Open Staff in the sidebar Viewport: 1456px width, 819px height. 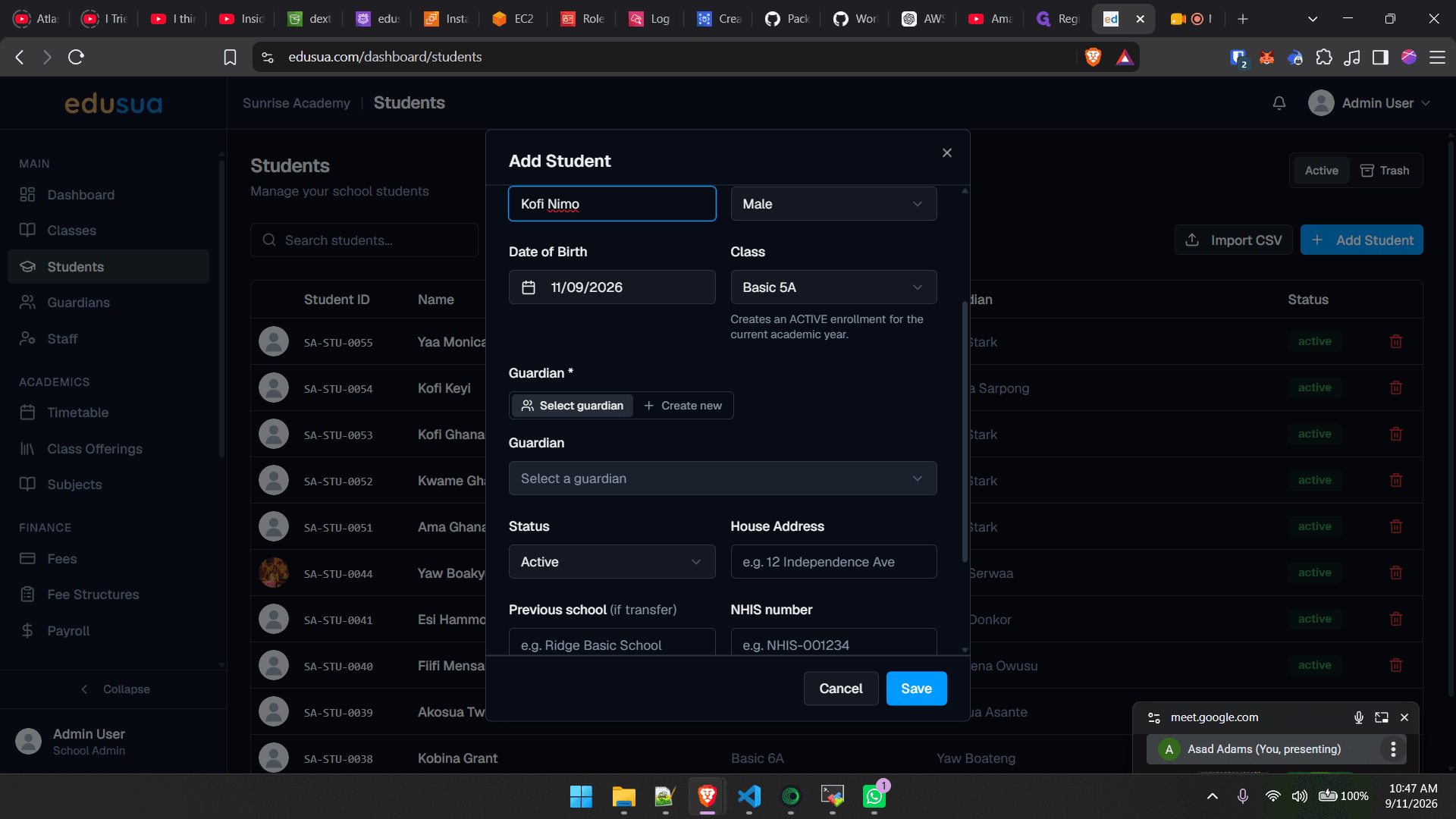[x=108, y=339]
